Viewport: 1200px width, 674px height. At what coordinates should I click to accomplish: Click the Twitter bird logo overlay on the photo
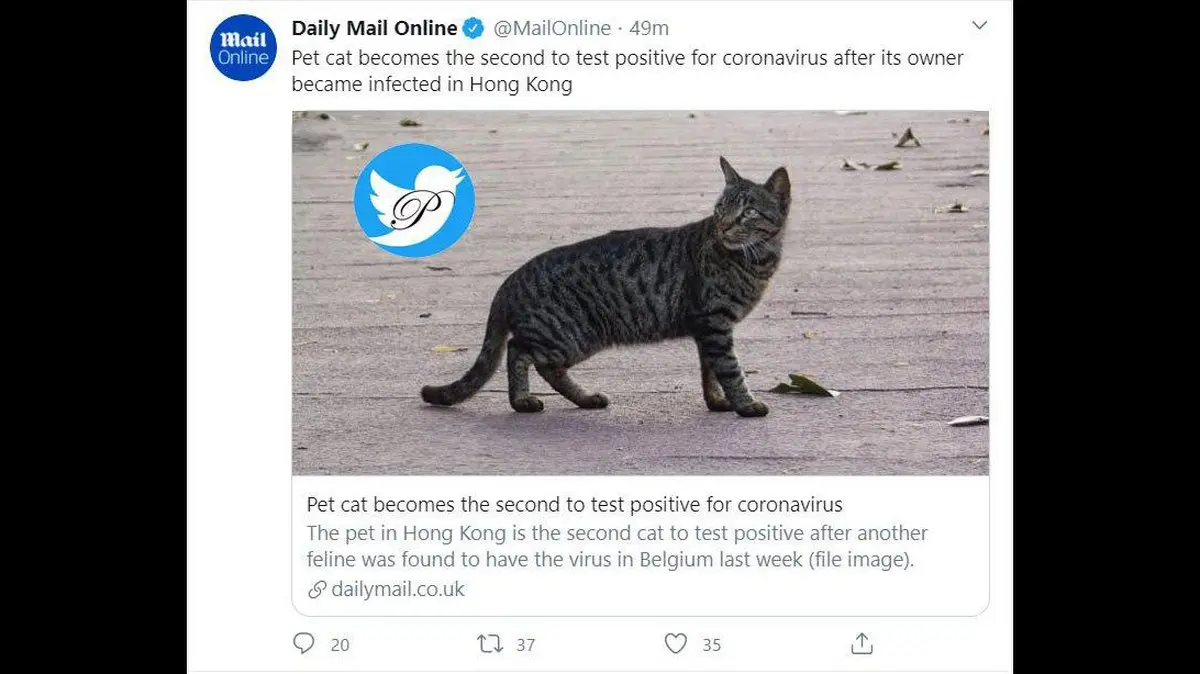(x=414, y=200)
